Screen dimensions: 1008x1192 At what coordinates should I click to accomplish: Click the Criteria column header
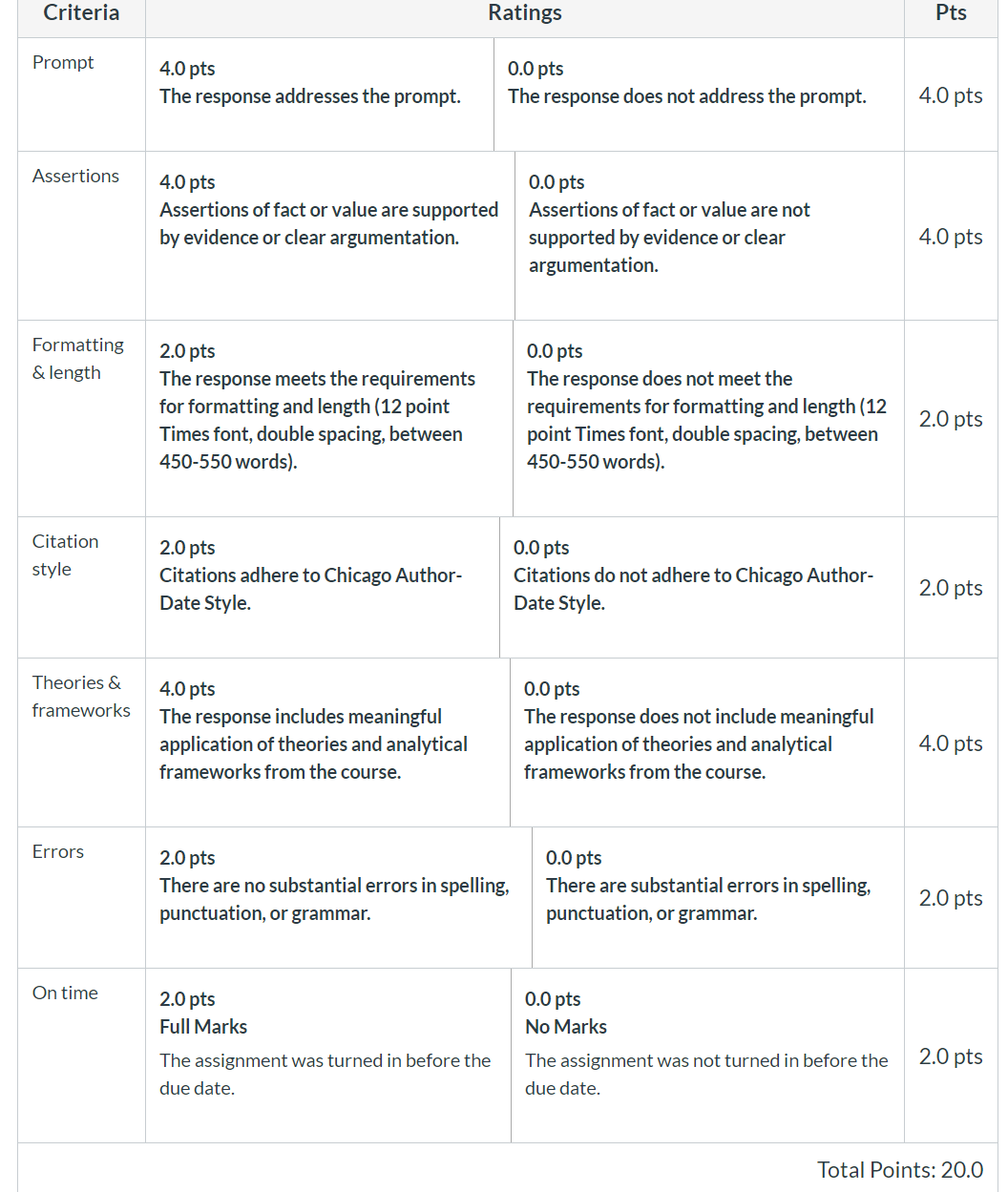click(81, 12)
